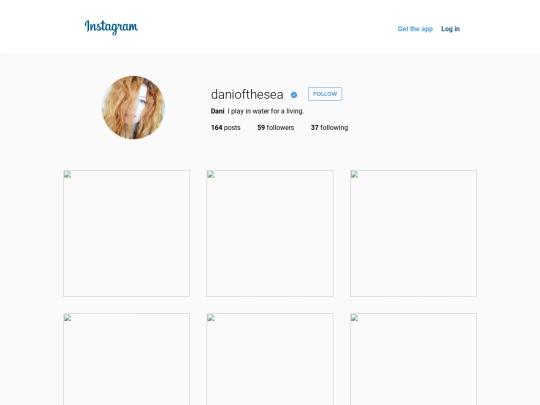Open the middle post in second row

click(270, 359)
